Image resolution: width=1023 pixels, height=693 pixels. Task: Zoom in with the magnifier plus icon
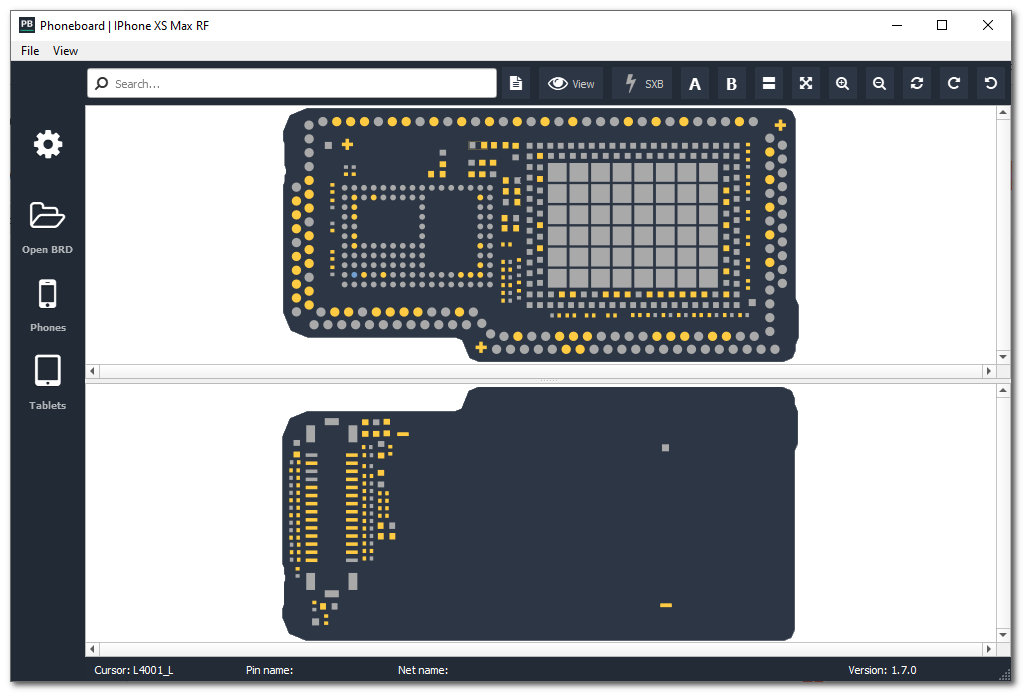click(x=842, y=84)
